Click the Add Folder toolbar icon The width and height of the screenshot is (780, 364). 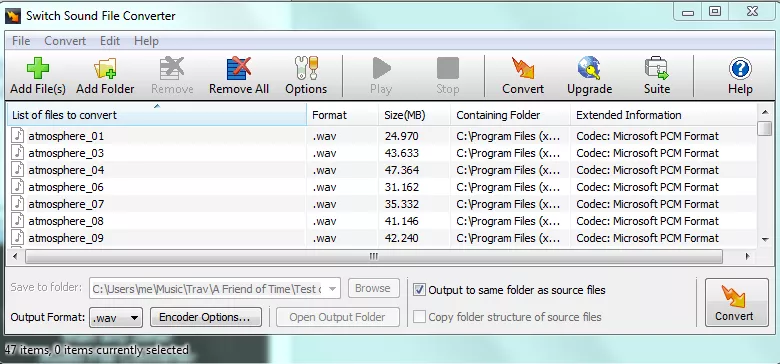coord(105,69)
